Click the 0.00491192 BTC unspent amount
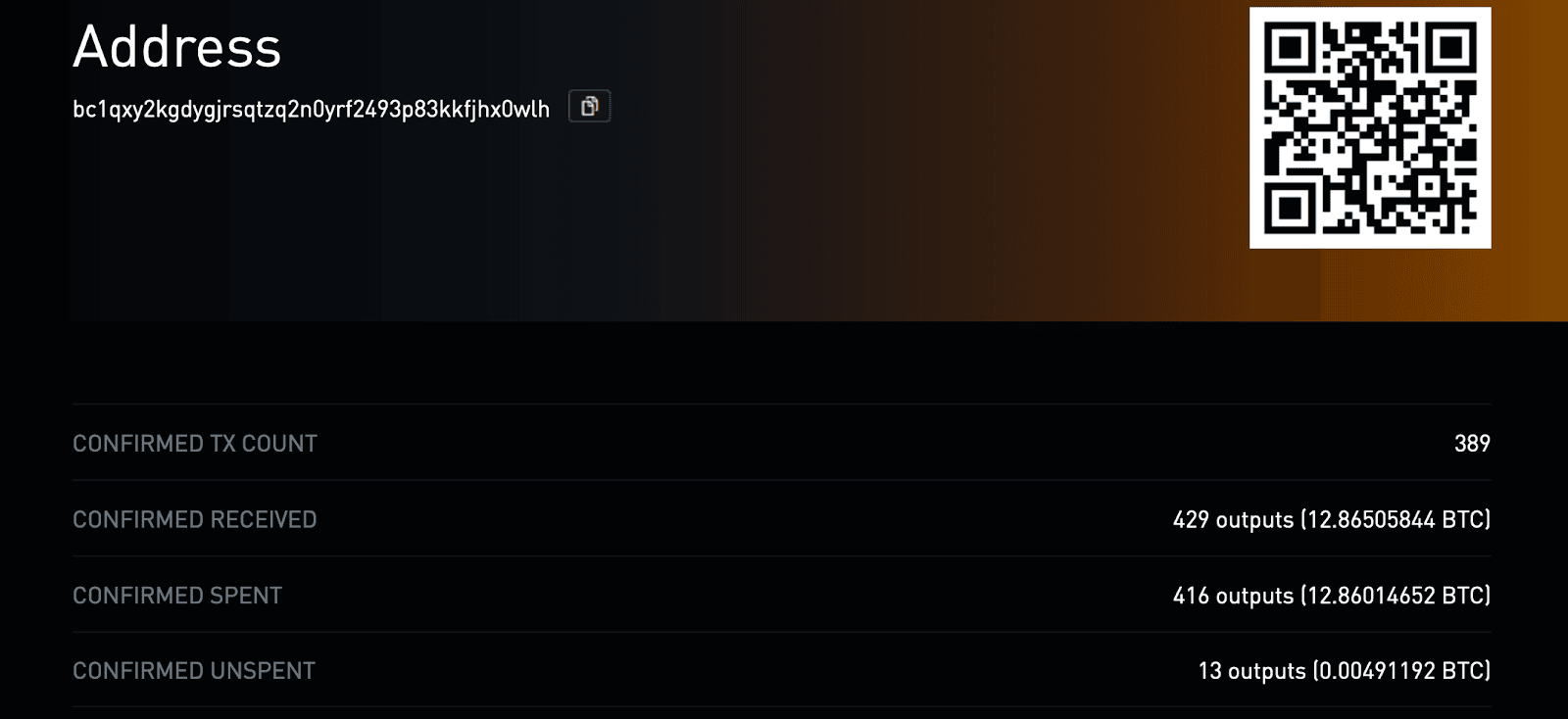The image size is (1568, 719). pos(1401,671)
